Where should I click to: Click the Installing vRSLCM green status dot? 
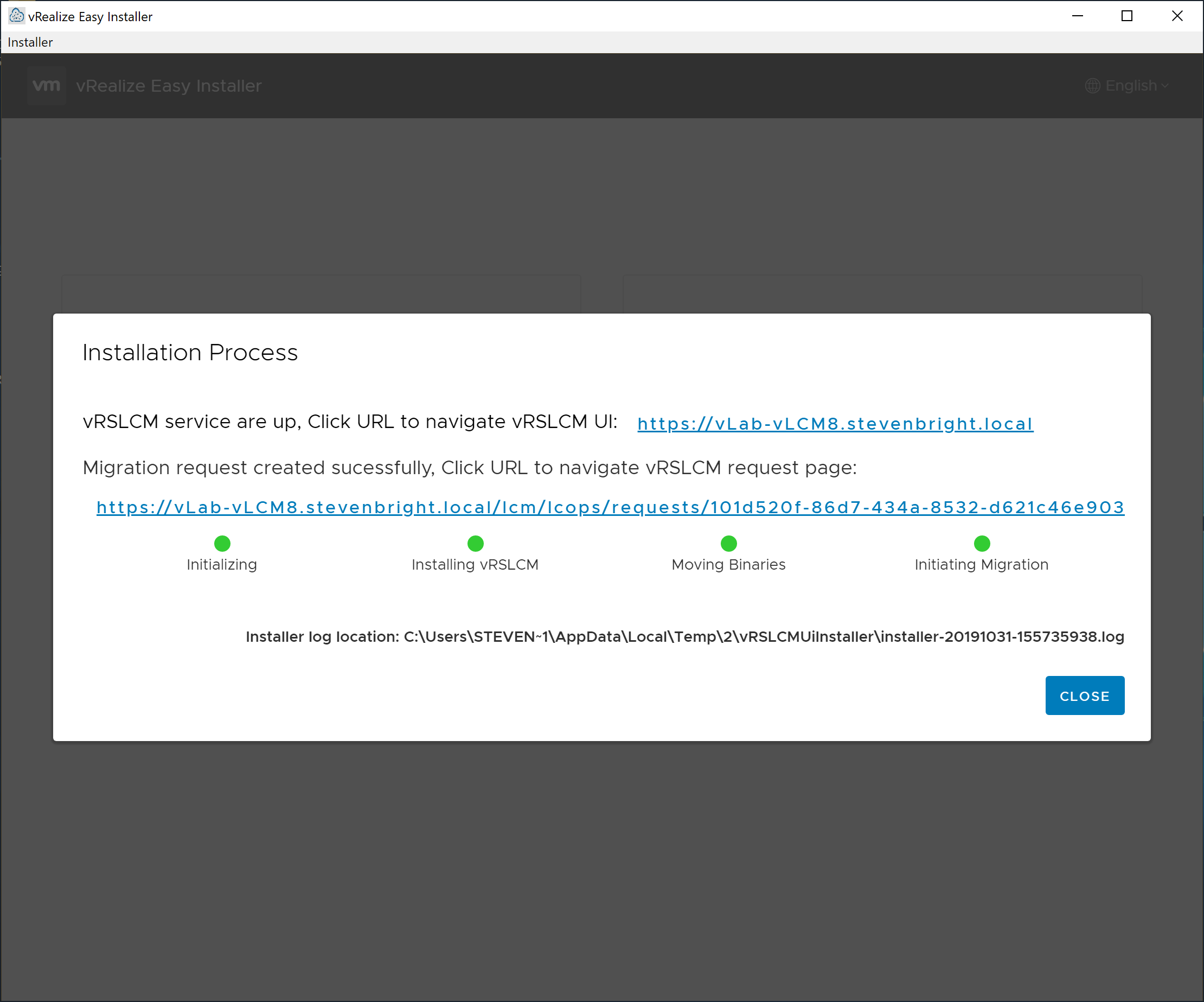point(475,543)
